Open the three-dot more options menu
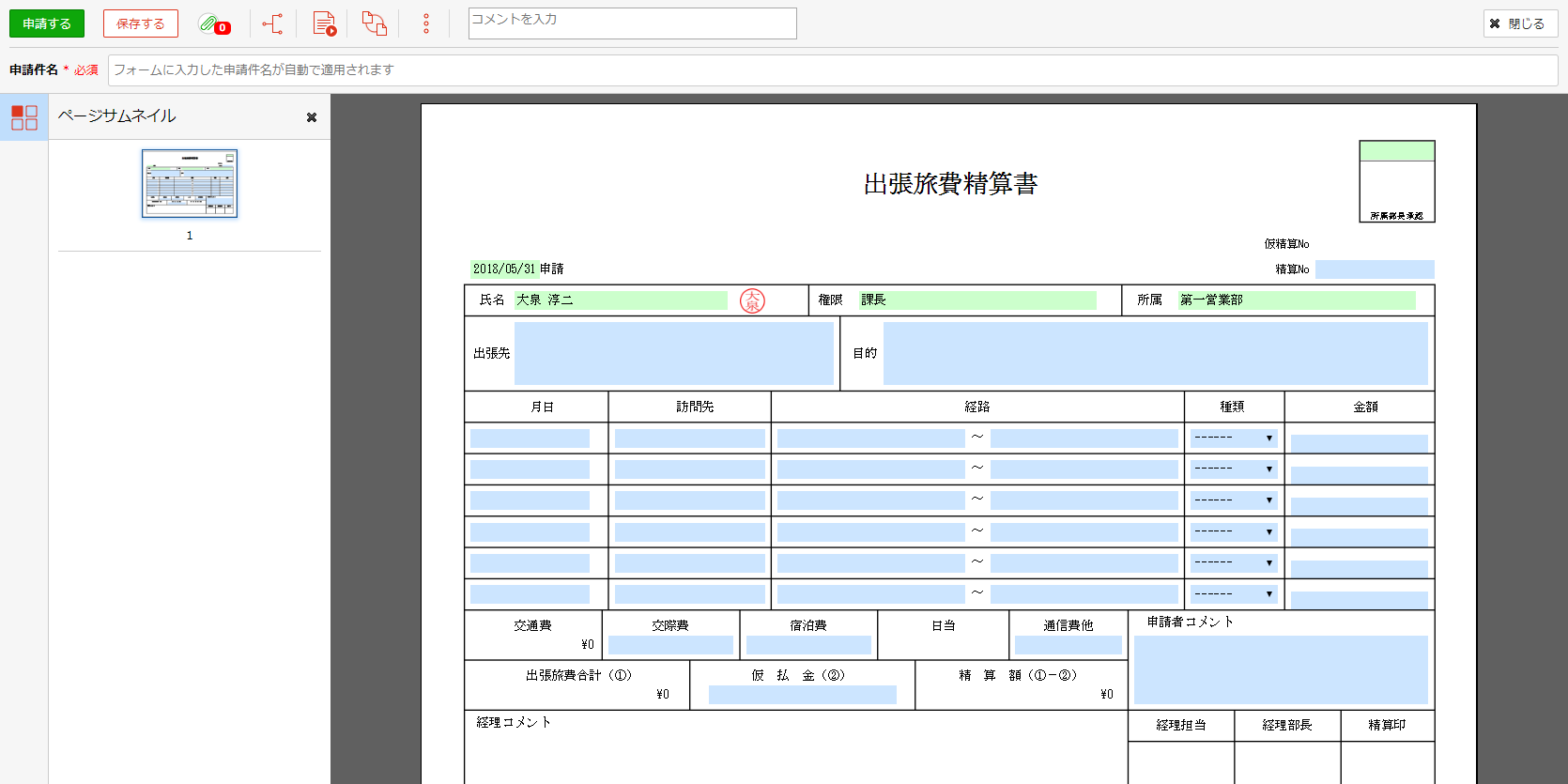The image size is (1568, 784). coord(426,23)
